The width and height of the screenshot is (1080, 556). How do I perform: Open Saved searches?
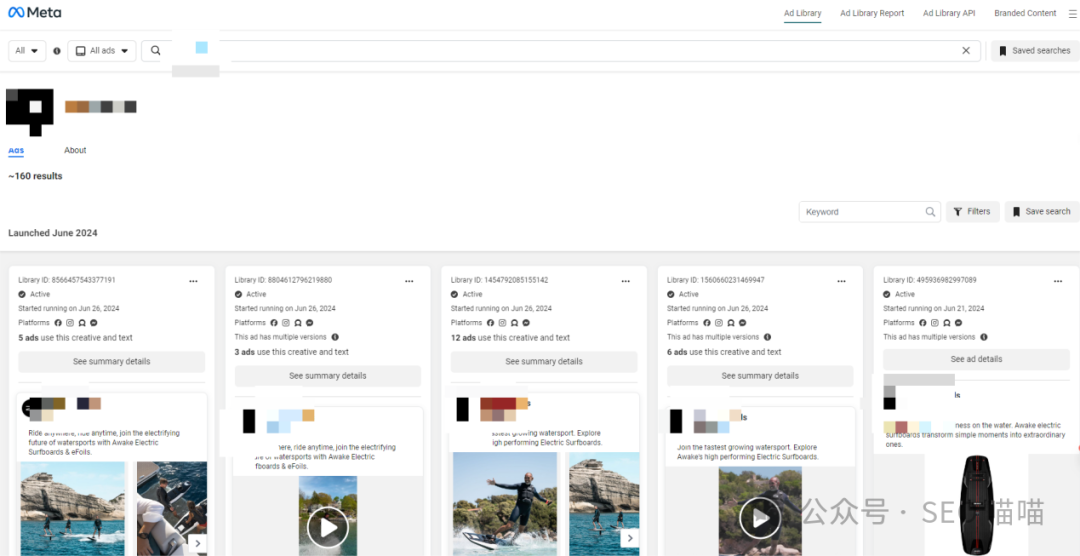[x=1034, y=51]
